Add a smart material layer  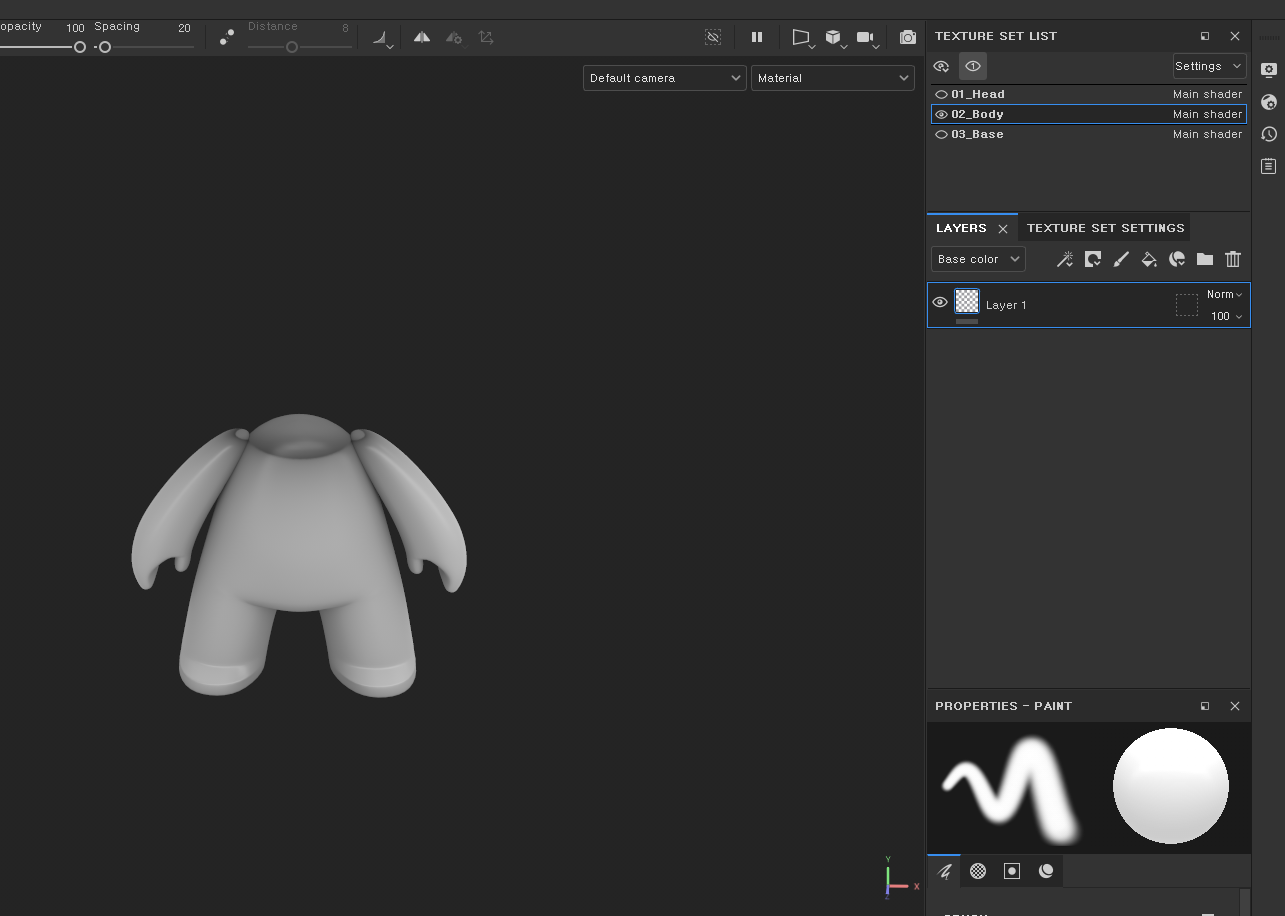click(1177, 259)
